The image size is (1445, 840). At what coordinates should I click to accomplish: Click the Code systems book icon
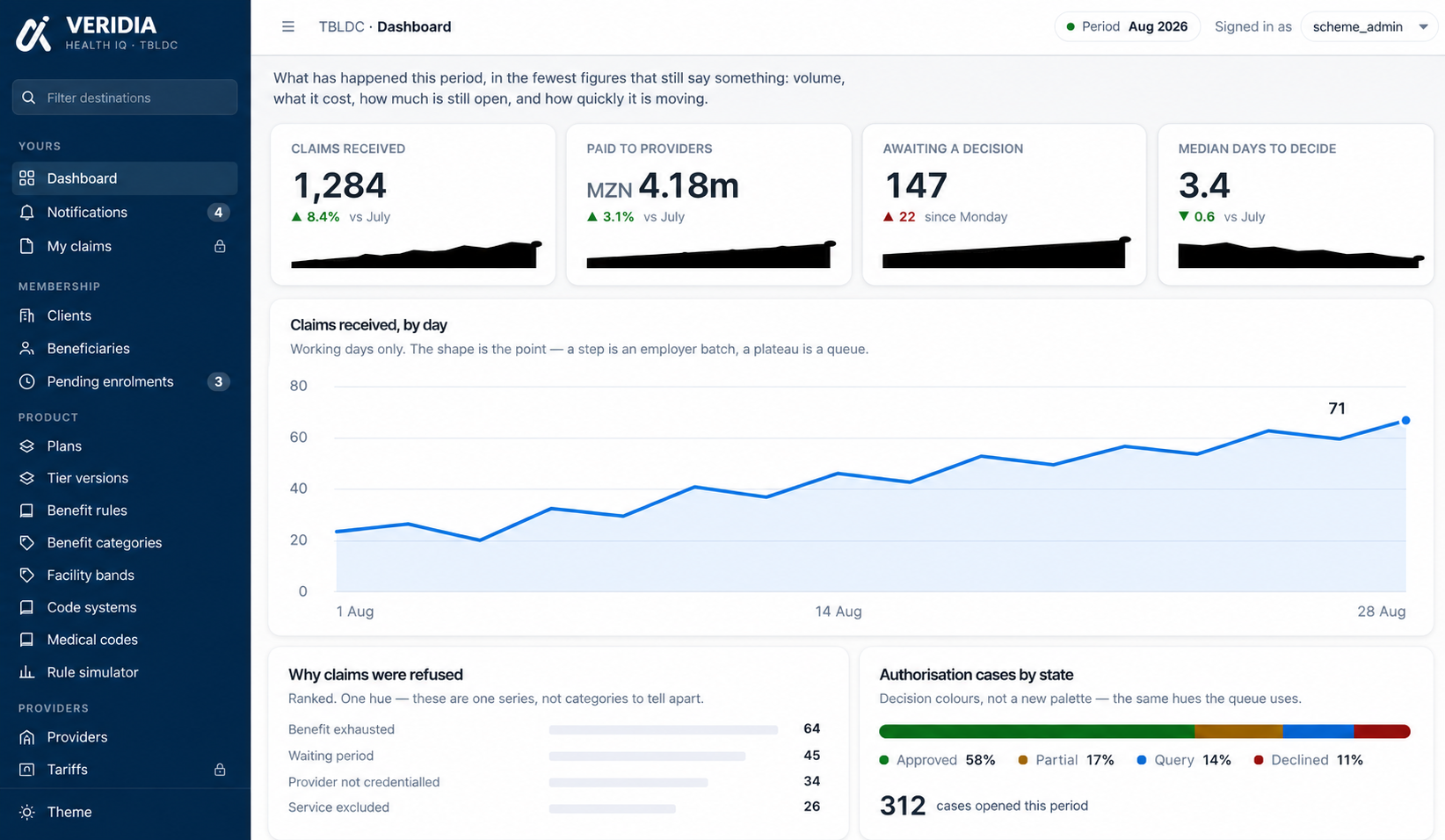pos(27,607)
